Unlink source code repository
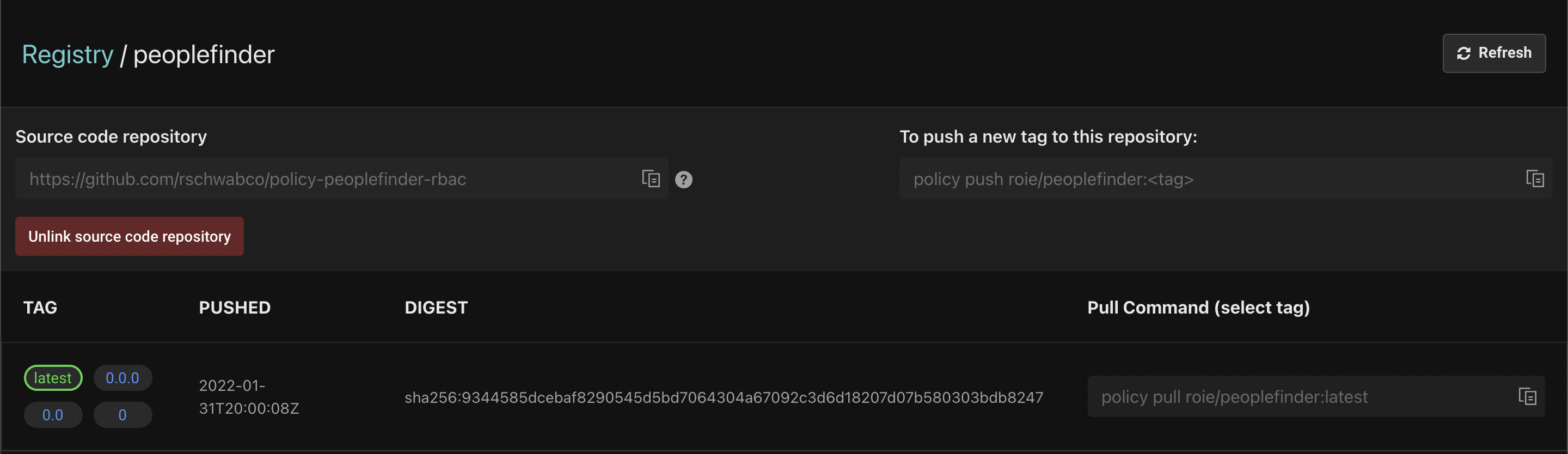Viewport: 1568px width, 454px height. [x=130, y=236]
